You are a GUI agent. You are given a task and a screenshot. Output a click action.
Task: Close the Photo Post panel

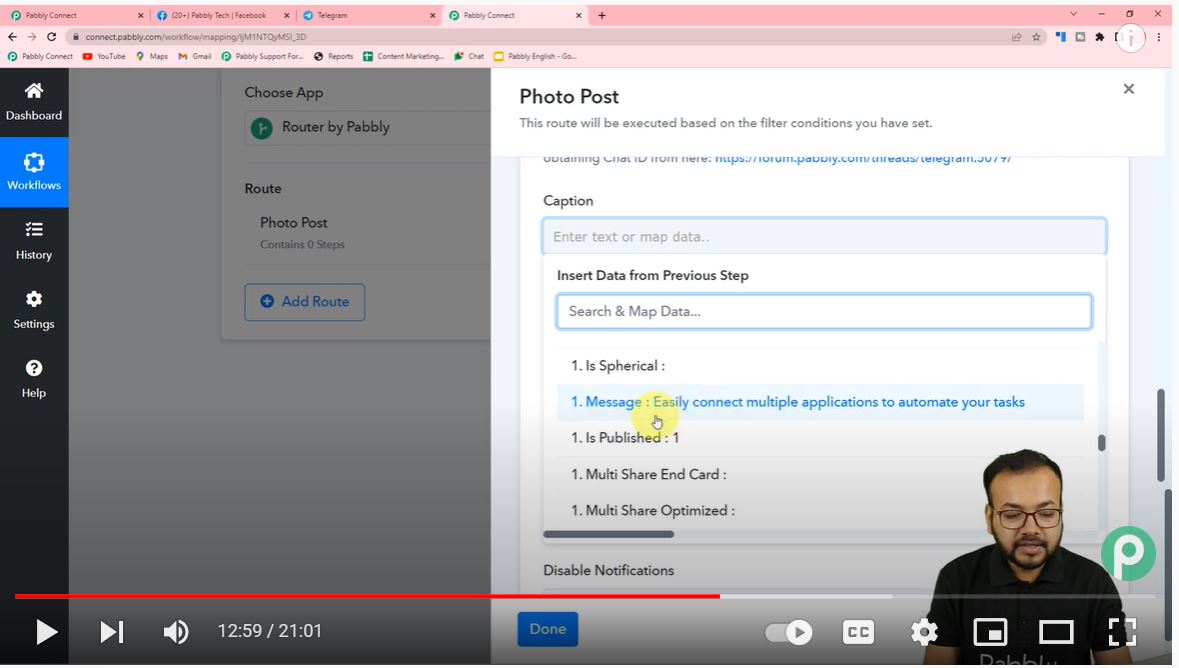(1129, 89)
